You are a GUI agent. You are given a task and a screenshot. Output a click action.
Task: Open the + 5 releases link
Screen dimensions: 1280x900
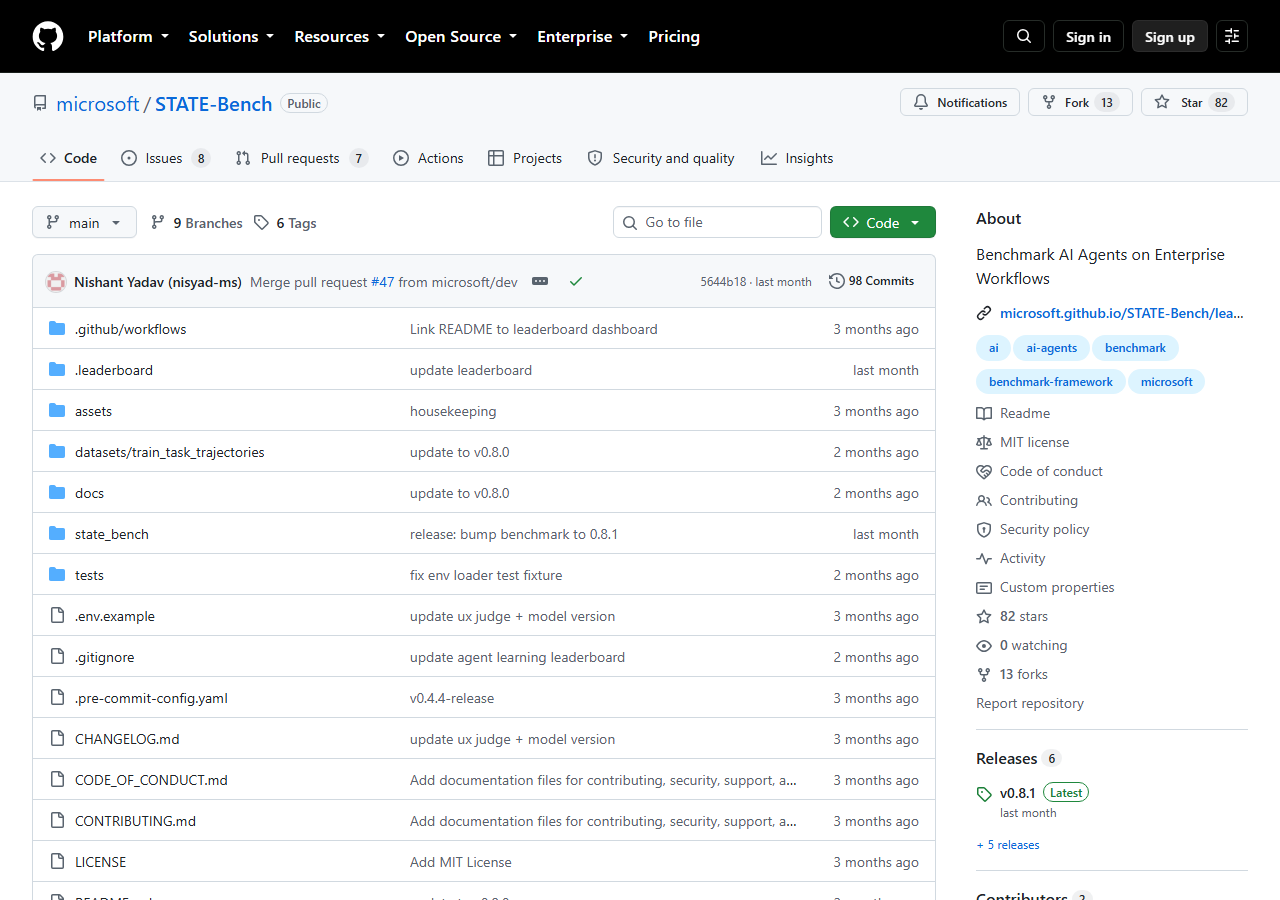[x=1008, y=845]
